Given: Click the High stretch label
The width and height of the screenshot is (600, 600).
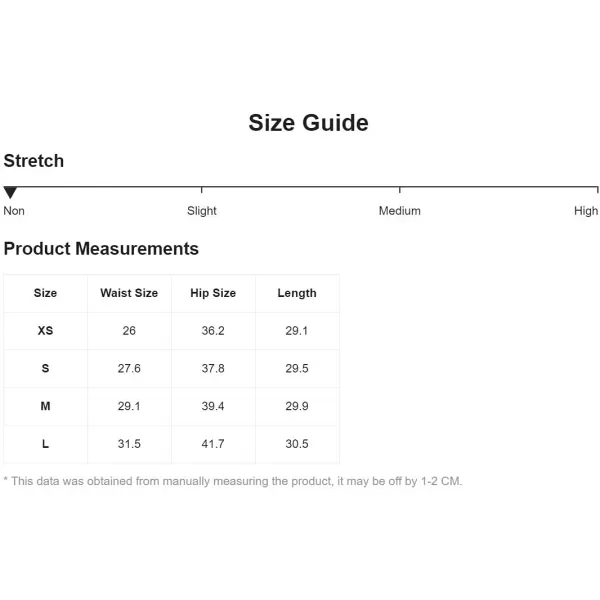Looking at the screenshot, I should point(586,211).
